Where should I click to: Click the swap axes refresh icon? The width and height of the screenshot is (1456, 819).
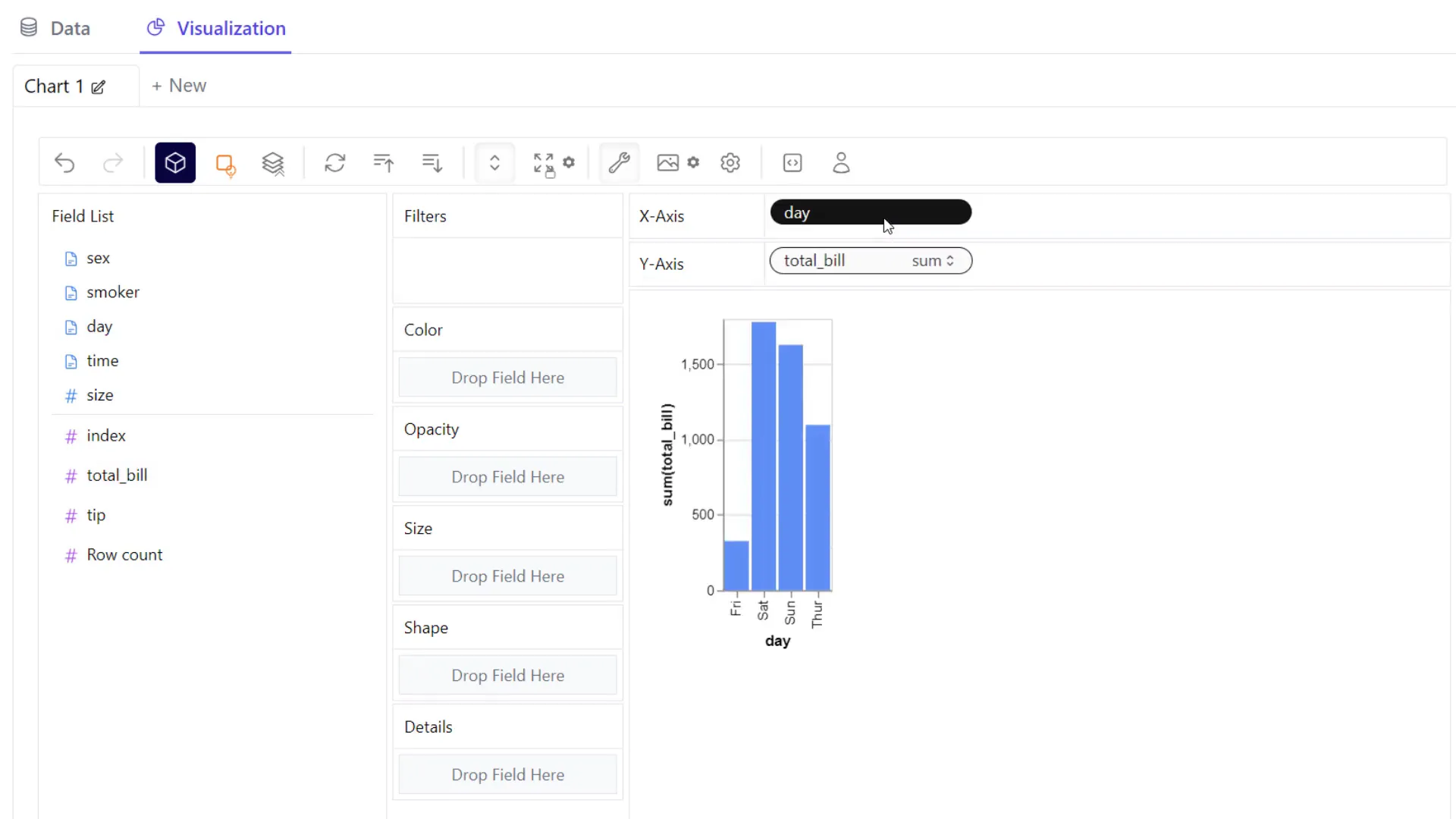335,162
